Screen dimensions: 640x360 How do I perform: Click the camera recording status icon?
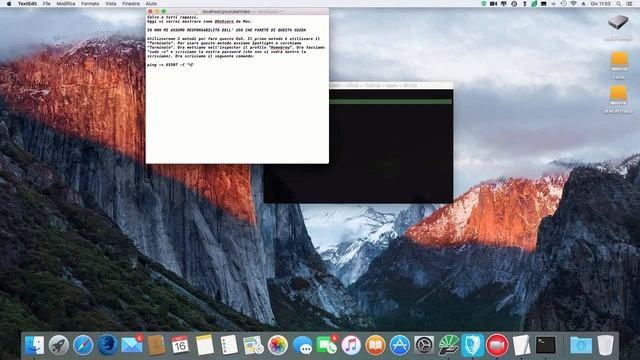coord(493,4)
